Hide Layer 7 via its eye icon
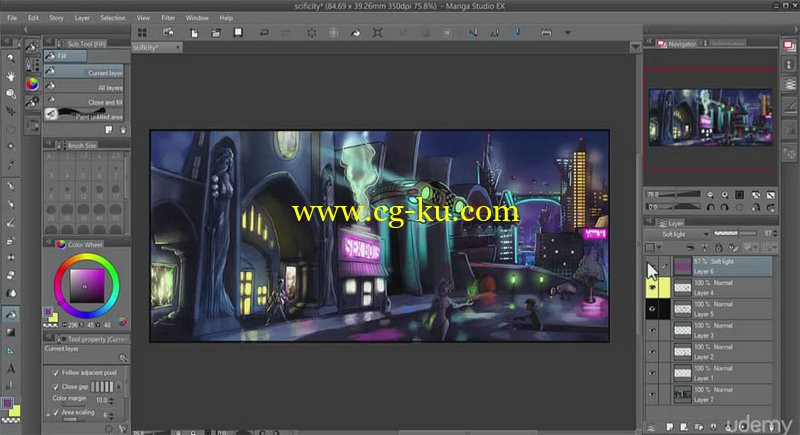The height and width of the screenshot is (435, 800). pyautogui.click(x=652, y=395)
